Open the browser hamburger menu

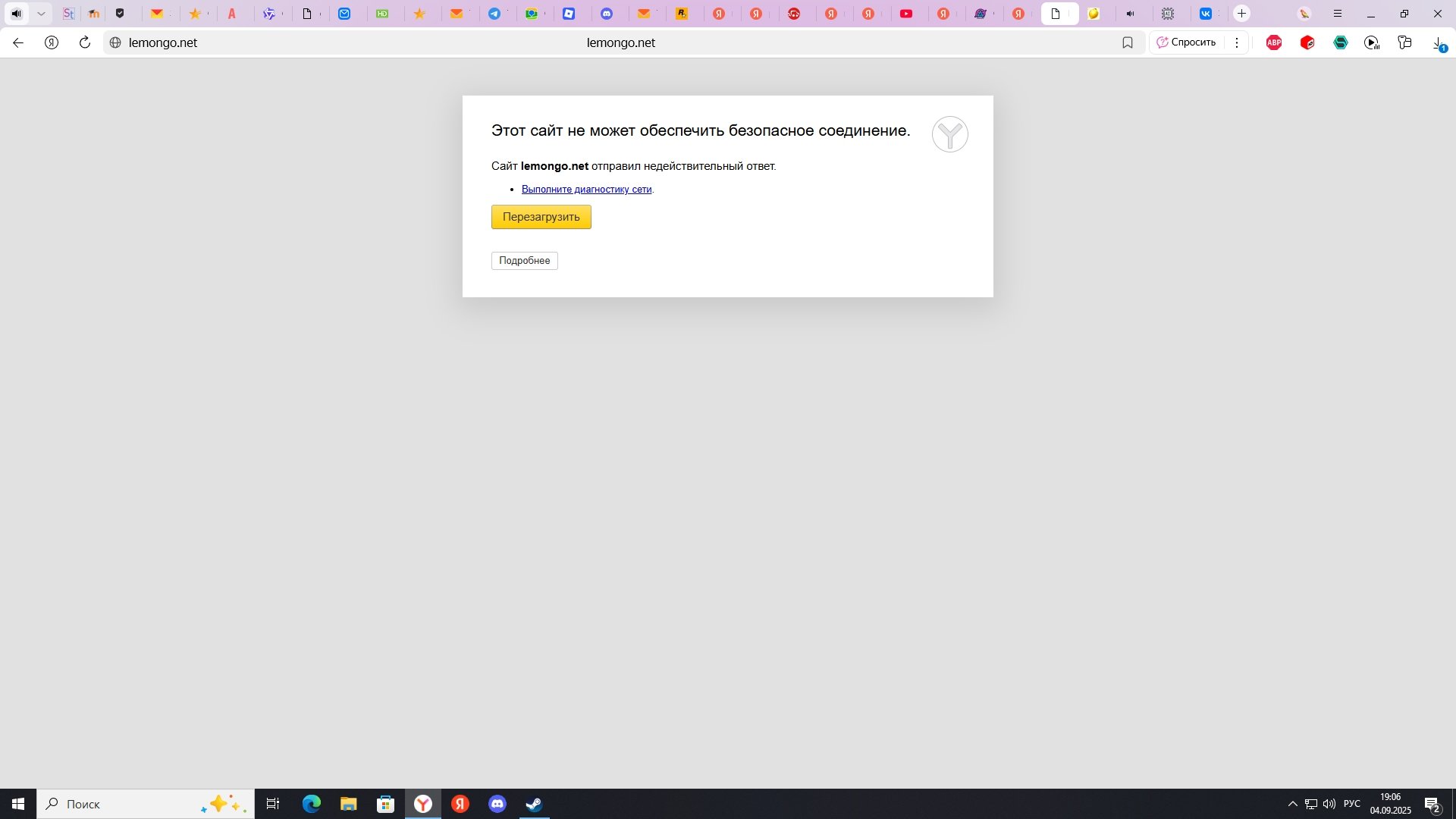1338,14
